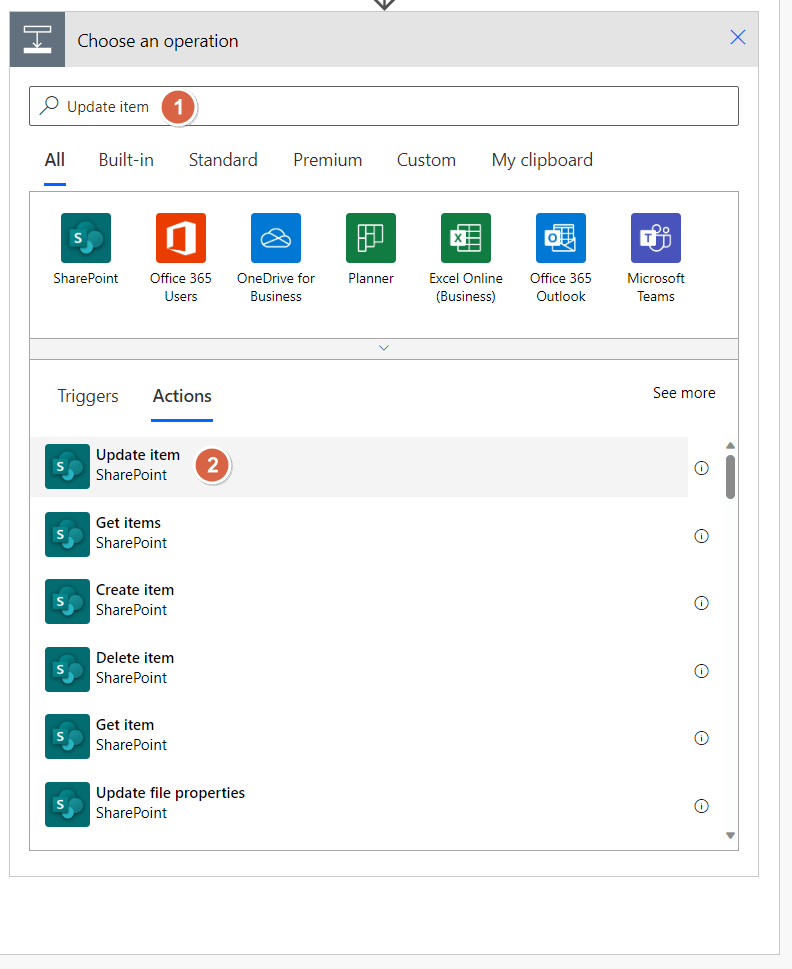Click SharePoint icon beside Delete item

coord(67,669)
